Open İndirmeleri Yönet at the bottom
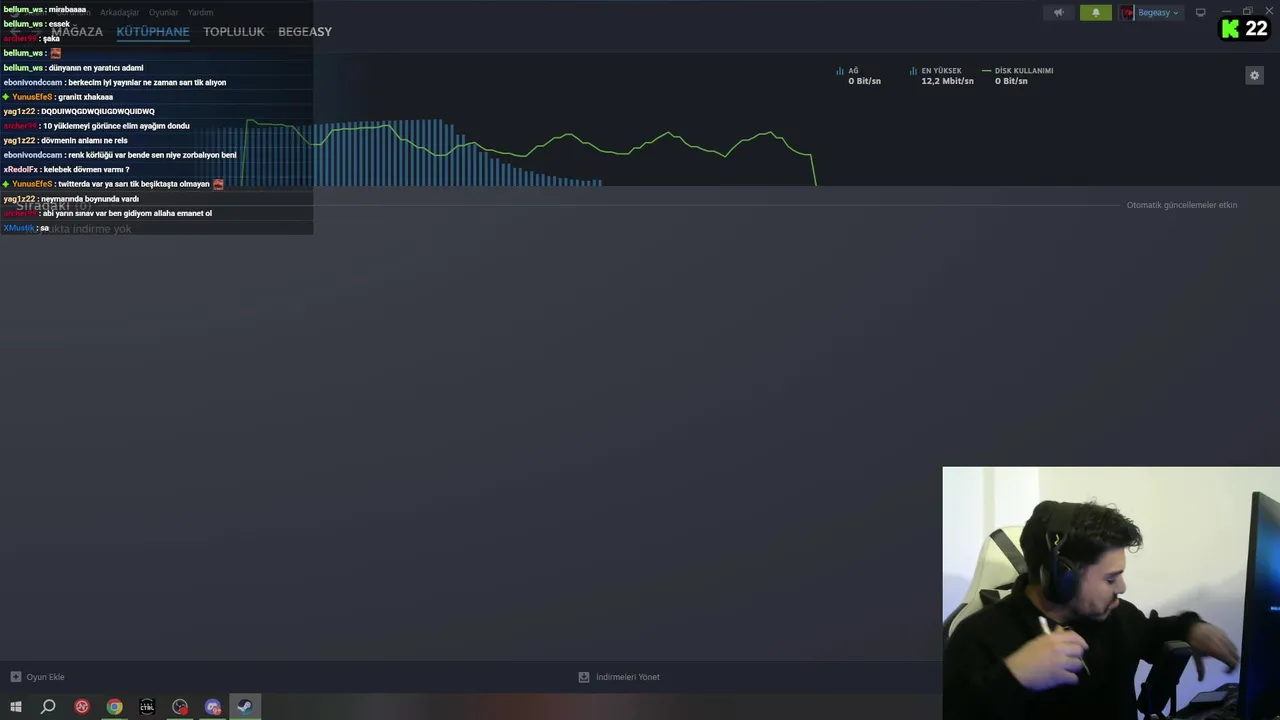 pos(619,677)
